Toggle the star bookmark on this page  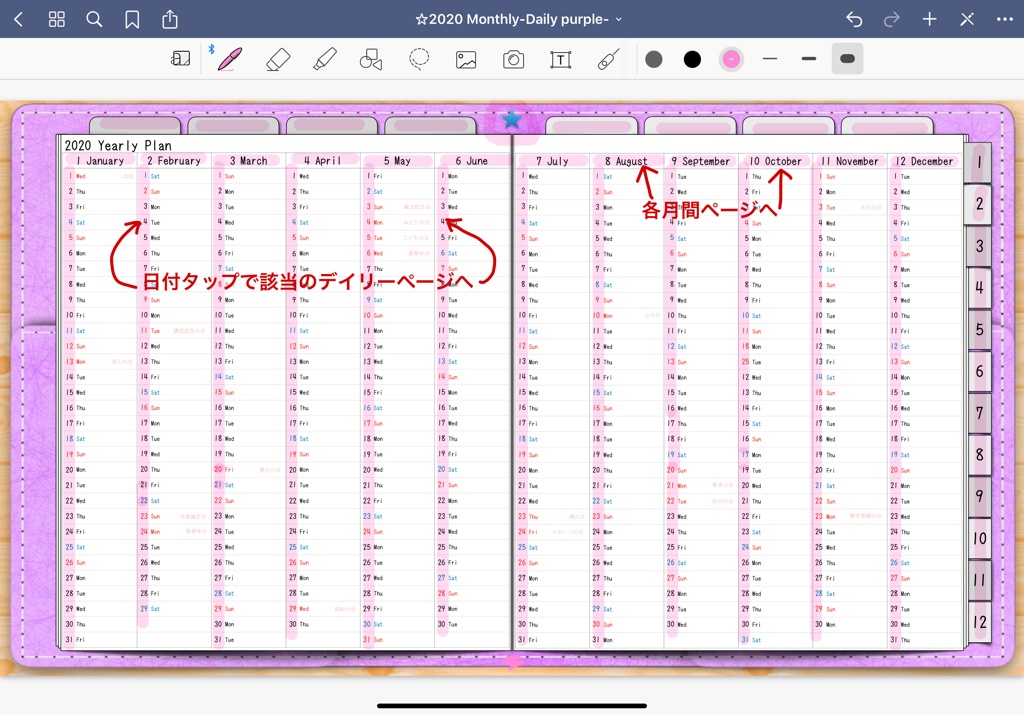click(511, 118)
